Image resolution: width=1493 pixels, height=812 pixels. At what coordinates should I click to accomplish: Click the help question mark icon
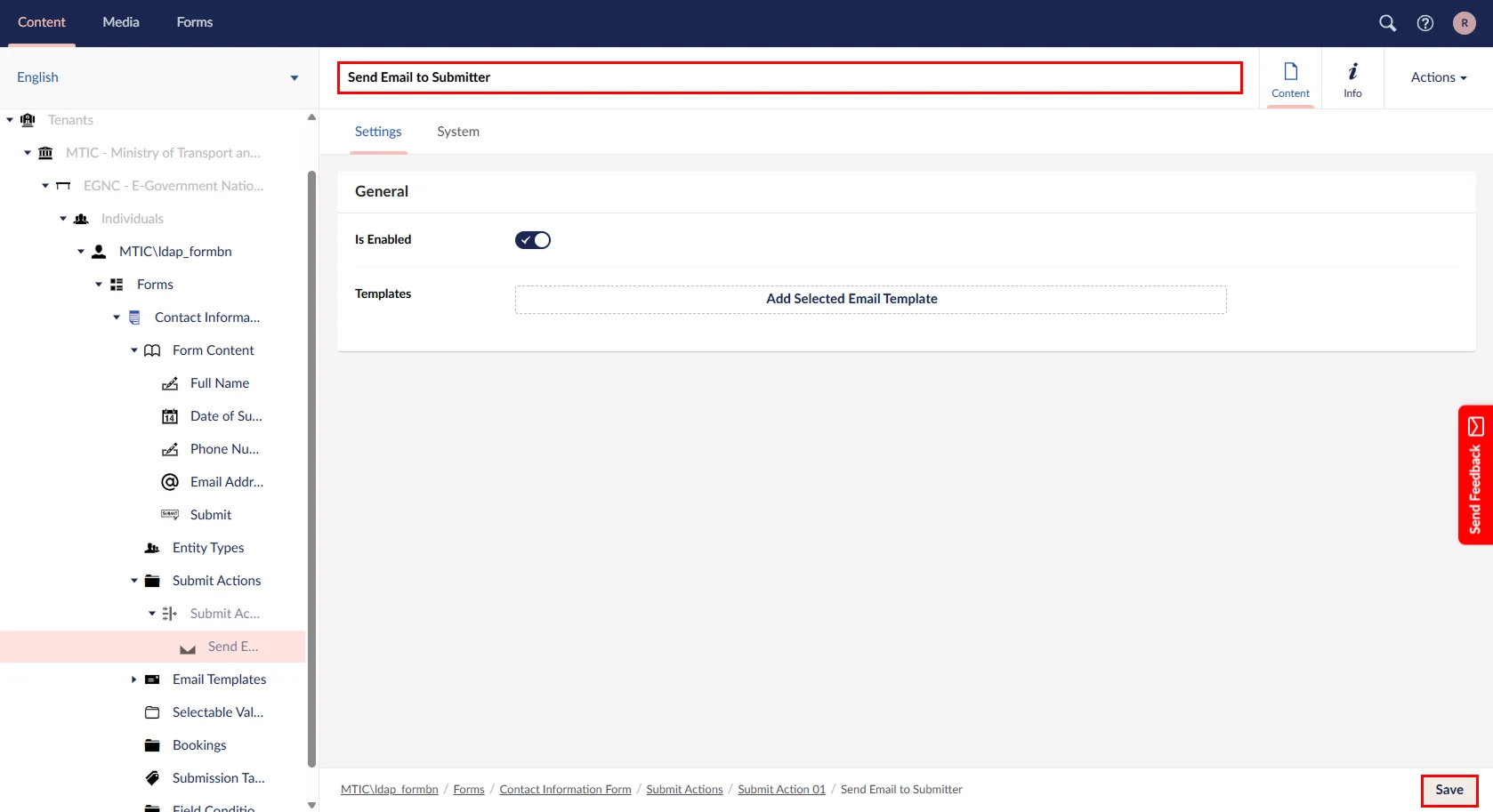(x=1425, y=23)
